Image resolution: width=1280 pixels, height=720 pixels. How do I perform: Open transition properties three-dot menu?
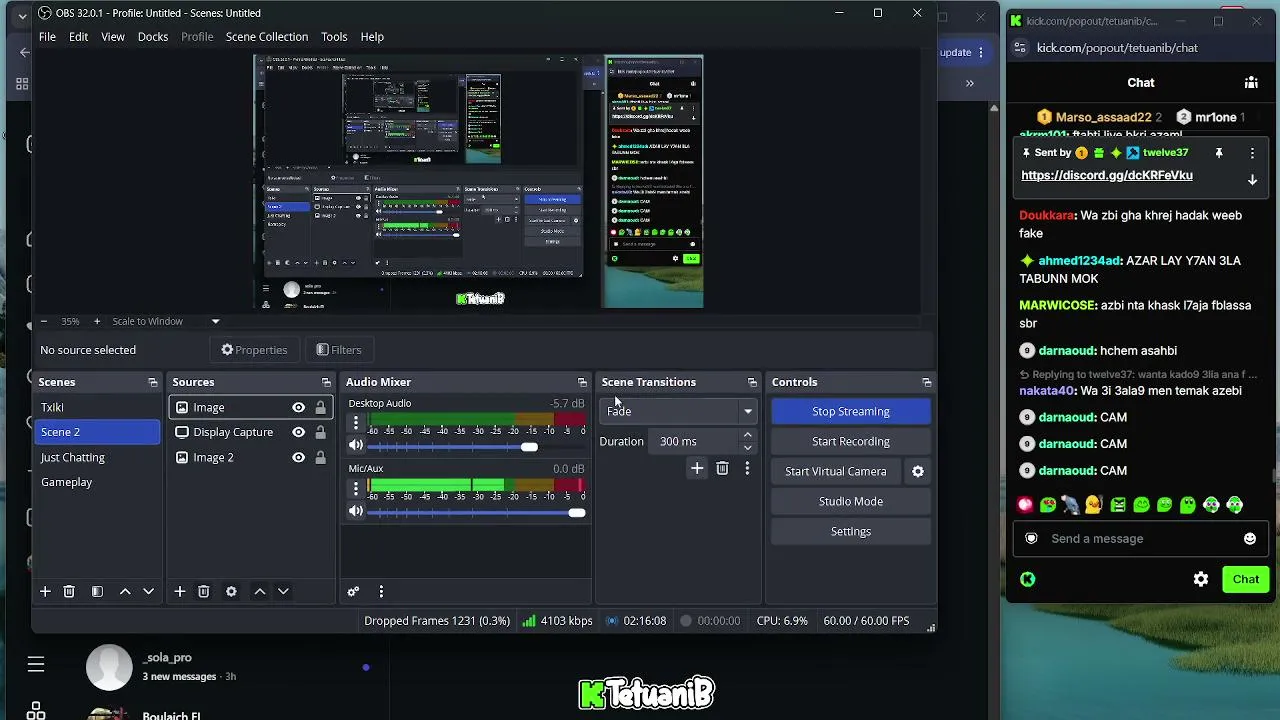tap(747, 468)
